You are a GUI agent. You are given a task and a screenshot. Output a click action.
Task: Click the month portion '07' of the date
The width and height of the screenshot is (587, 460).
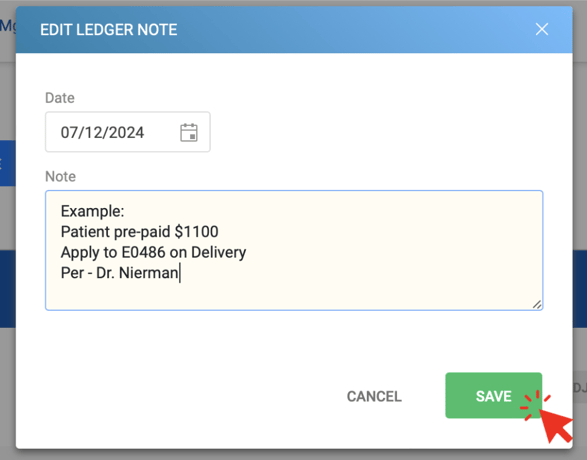click(69, 132)
